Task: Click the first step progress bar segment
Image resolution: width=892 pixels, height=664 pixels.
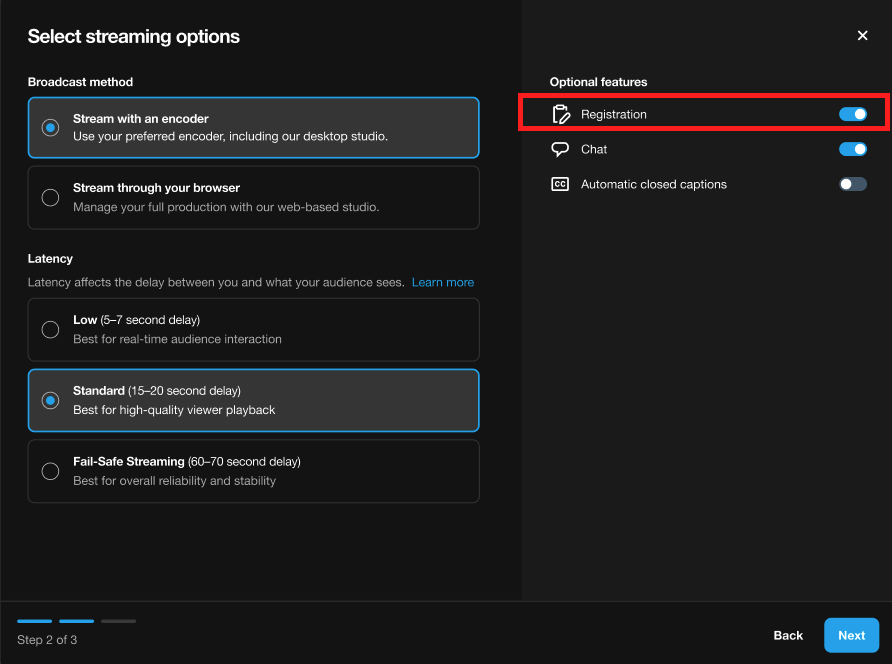Action: coord(34,621)
